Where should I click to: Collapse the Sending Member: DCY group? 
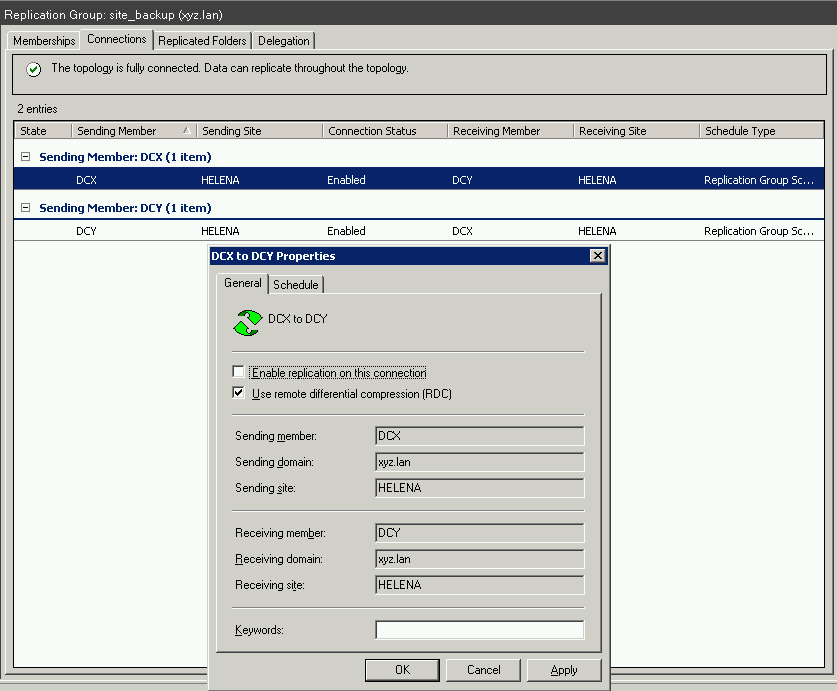[x=26, y=208]
